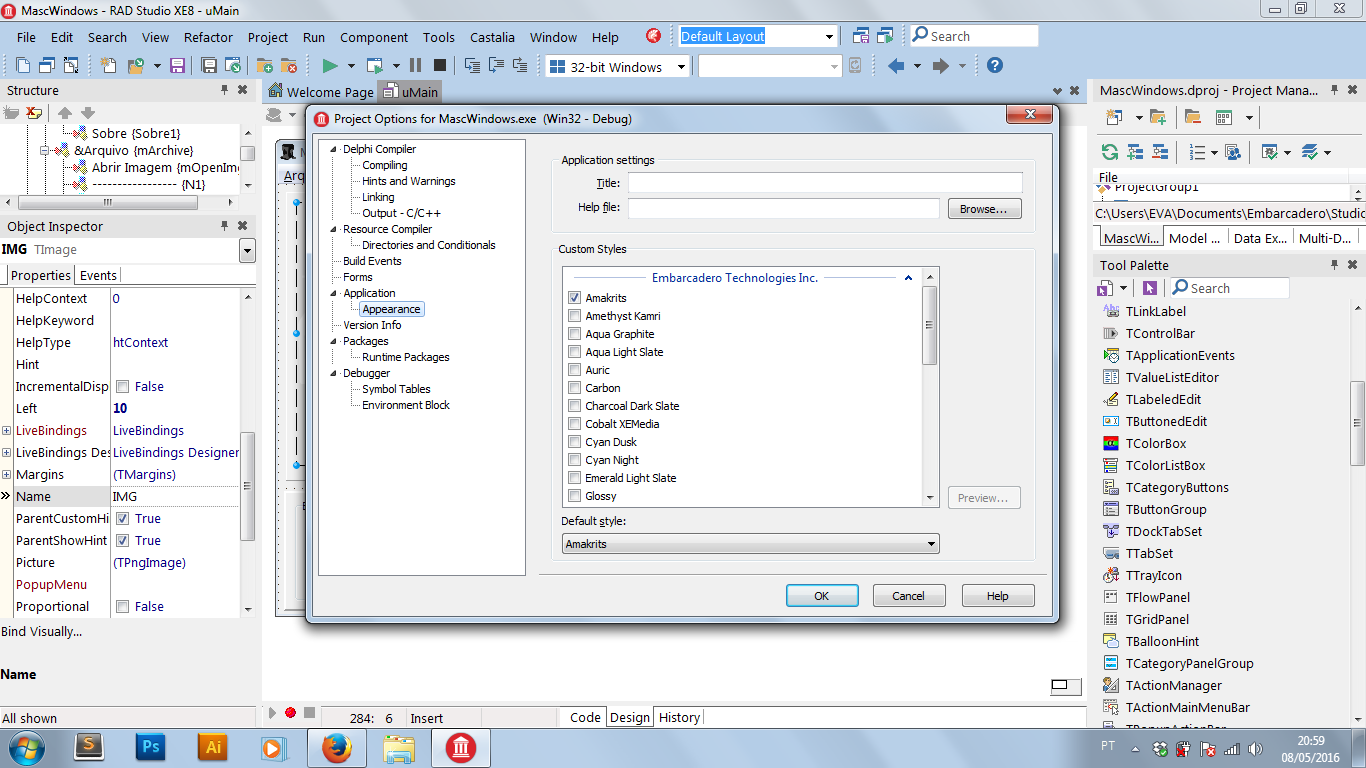Open the Castalia menu
This screenshot has height=768, width=1366.
[492, 37]
